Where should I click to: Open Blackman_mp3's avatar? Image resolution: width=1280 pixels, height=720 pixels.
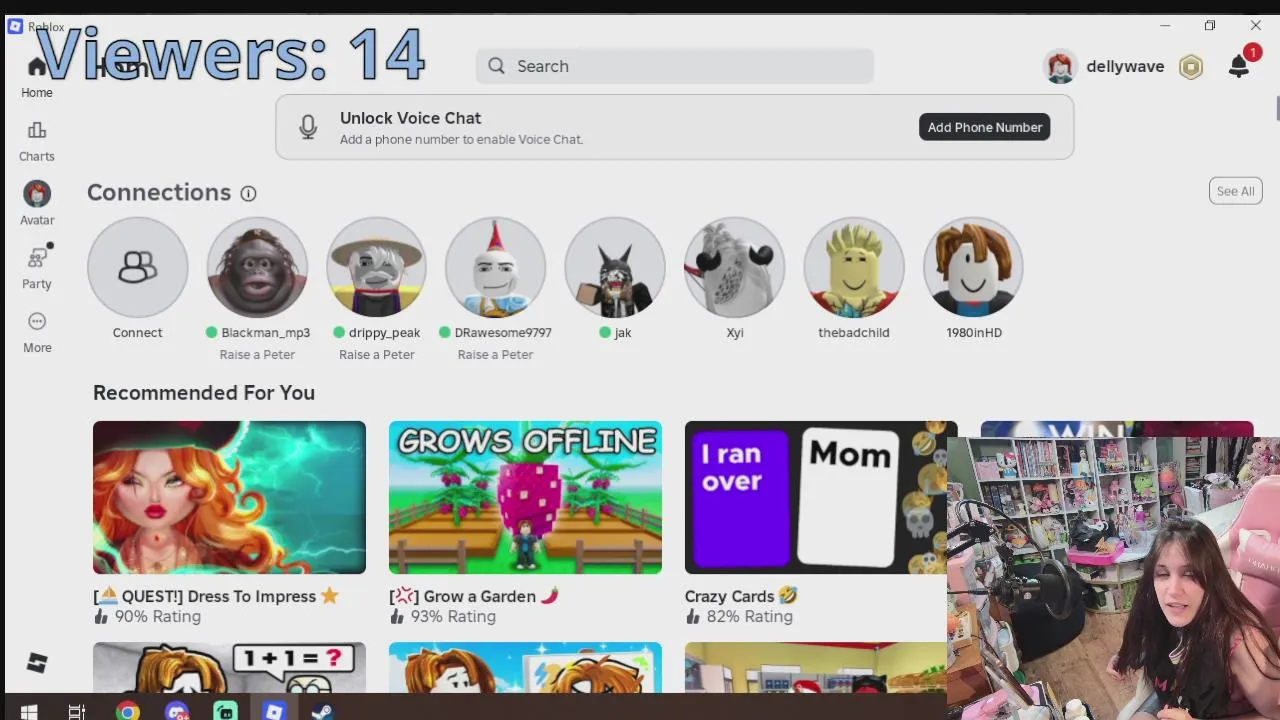257,267
